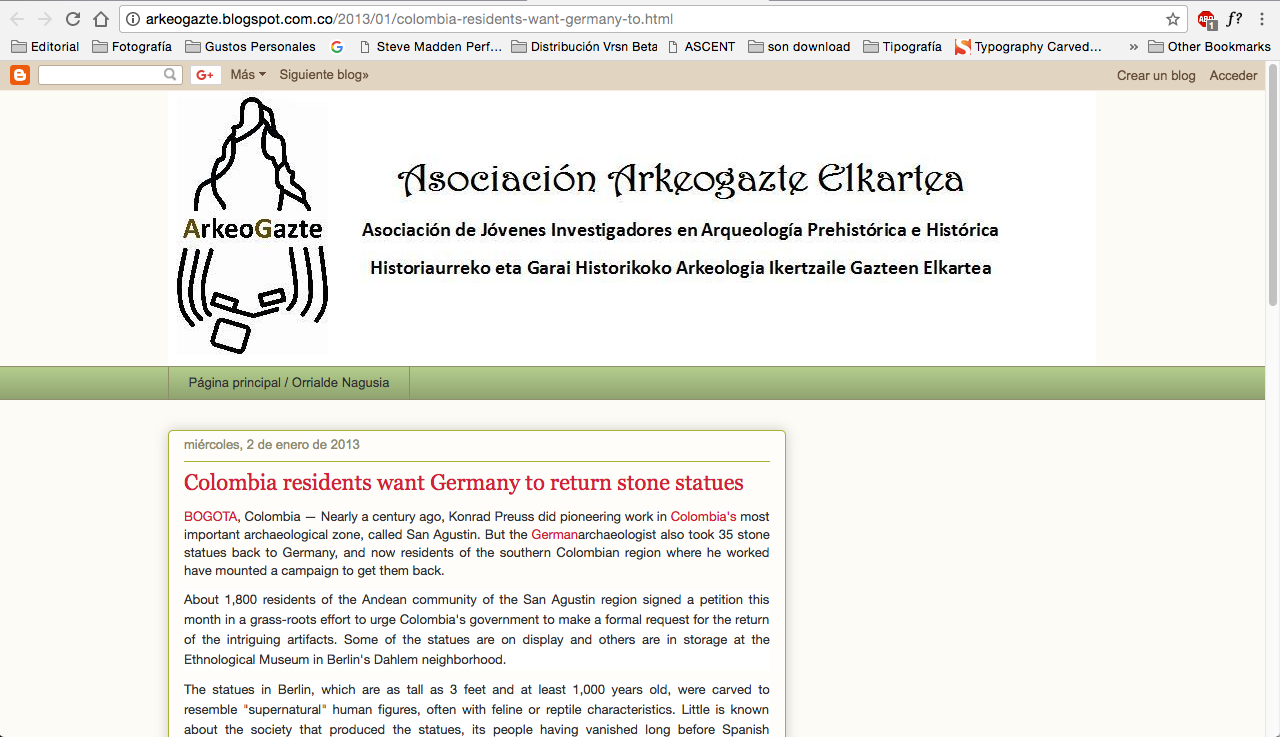The image size is (1280, 737).
Task: Expand the bookmarks overflow chevron
Action: tap(1133, 46)
